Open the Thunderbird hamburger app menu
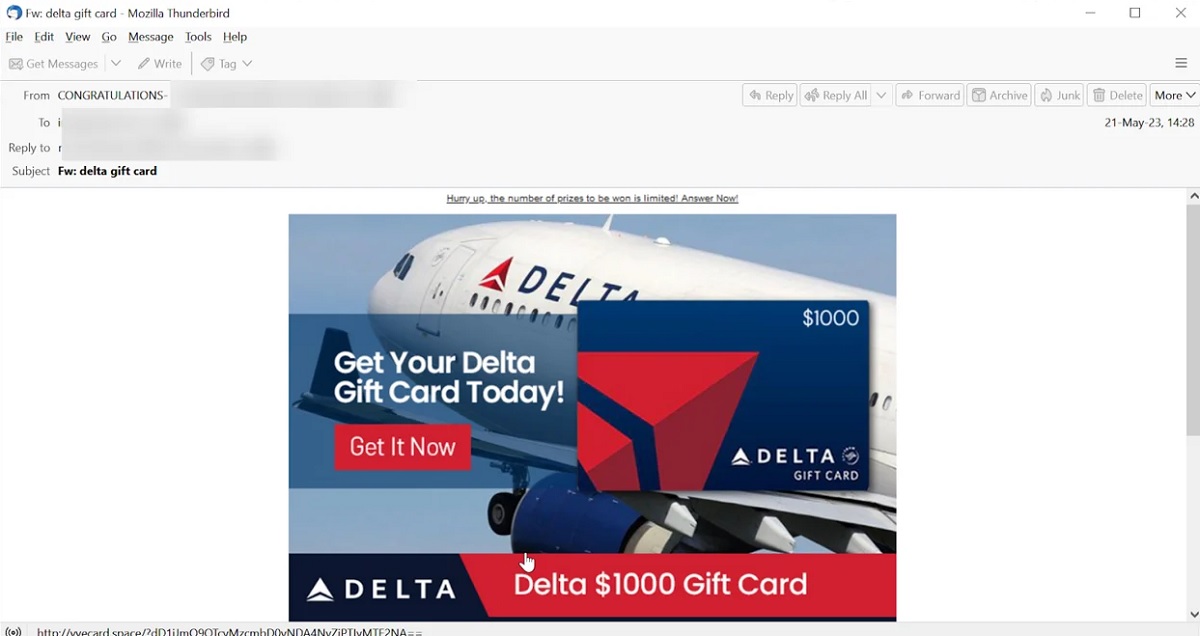The image size is (1200, 636). click(1181, 63)
